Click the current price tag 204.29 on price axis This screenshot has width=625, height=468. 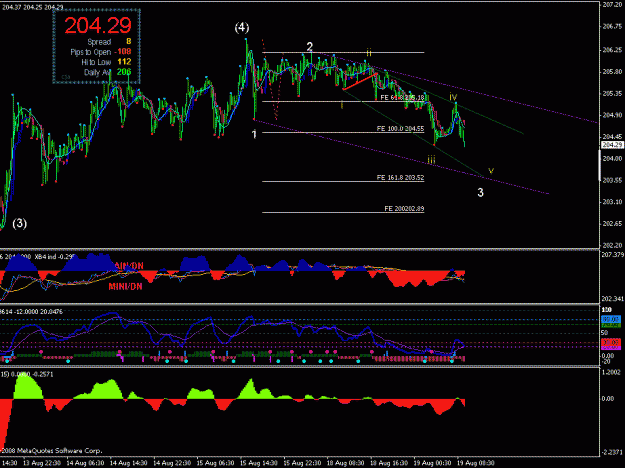[x=612, y=145]
